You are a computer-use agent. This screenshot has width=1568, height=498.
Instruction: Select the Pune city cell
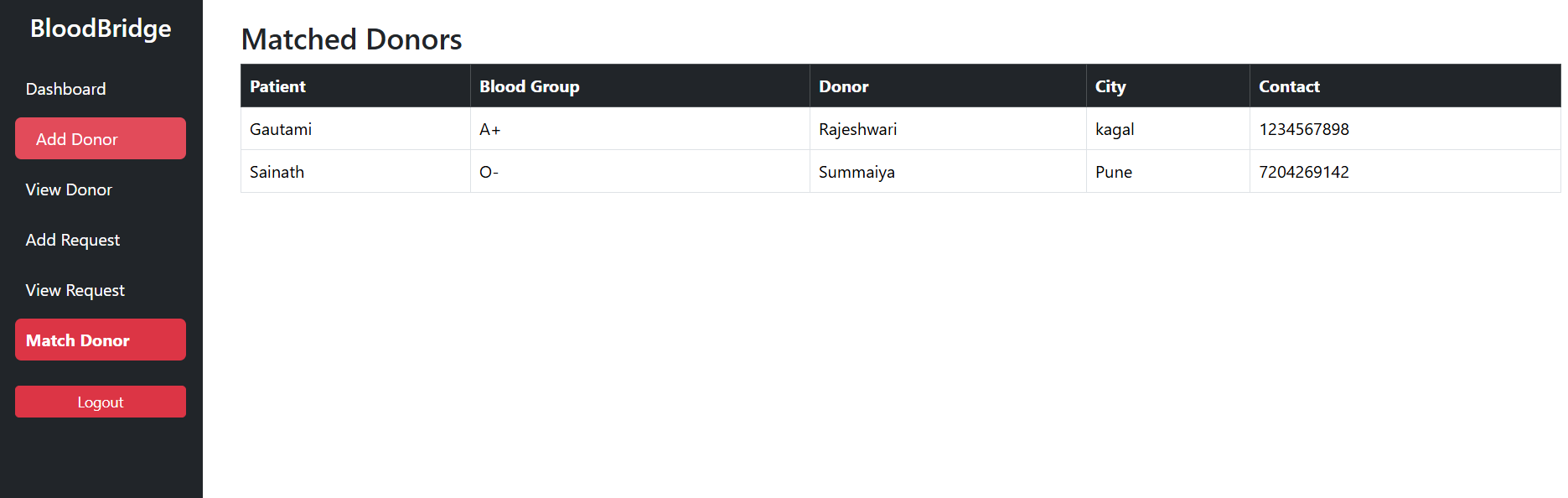coord(1113,172)
